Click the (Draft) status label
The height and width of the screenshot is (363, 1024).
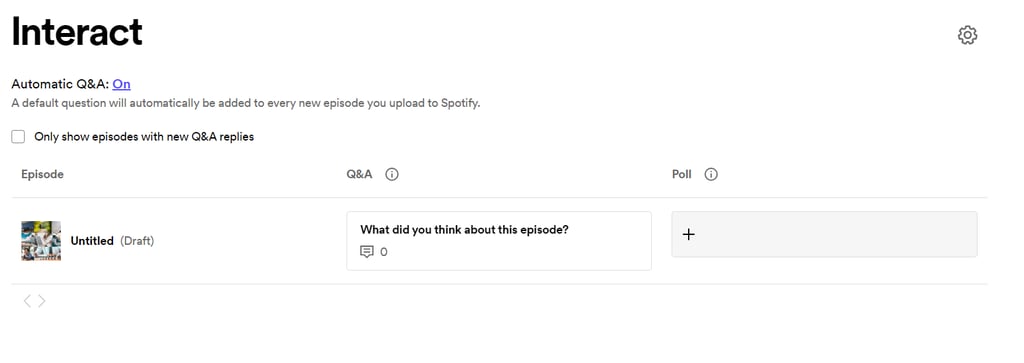137,241
